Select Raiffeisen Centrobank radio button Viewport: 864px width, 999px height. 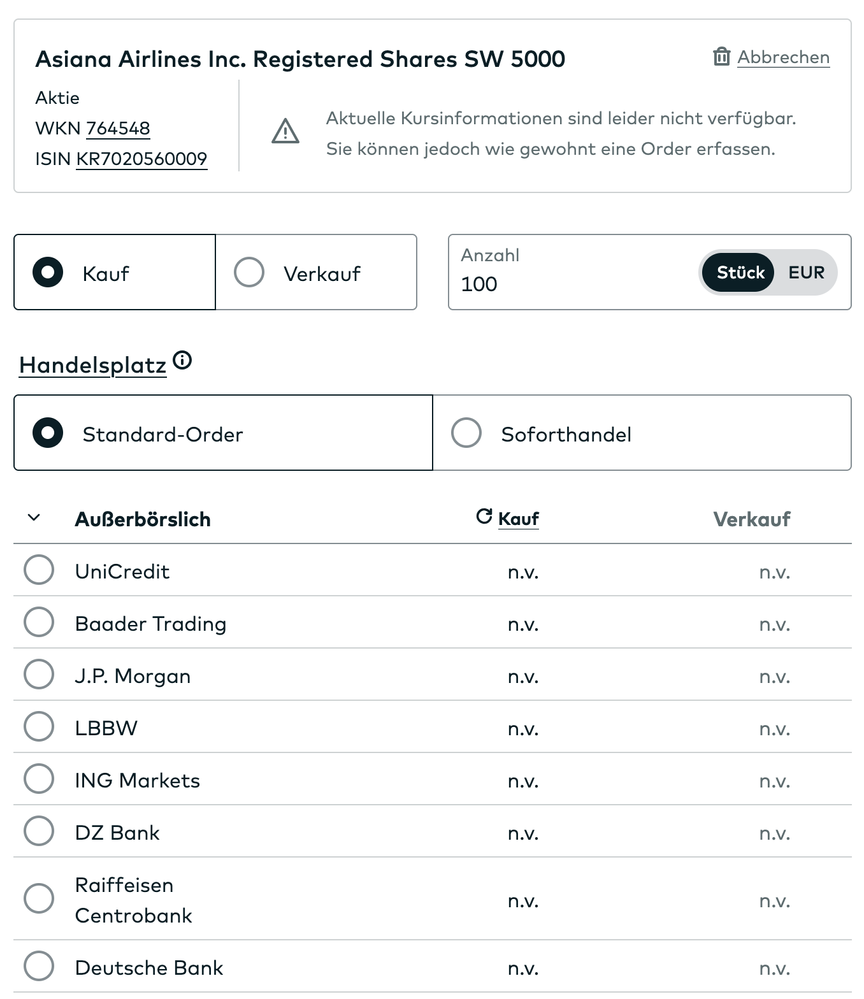(39, 898)
